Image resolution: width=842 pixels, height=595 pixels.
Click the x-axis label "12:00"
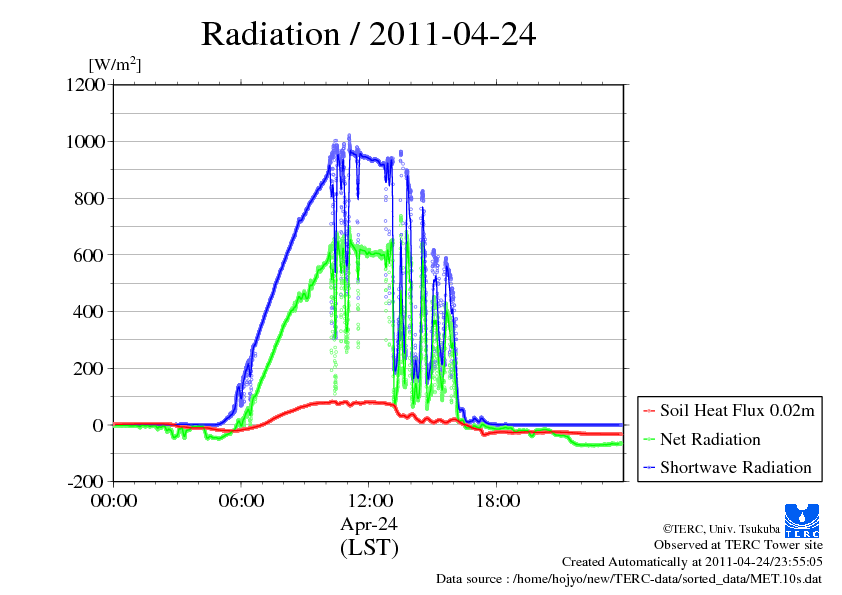pos(370,501)
